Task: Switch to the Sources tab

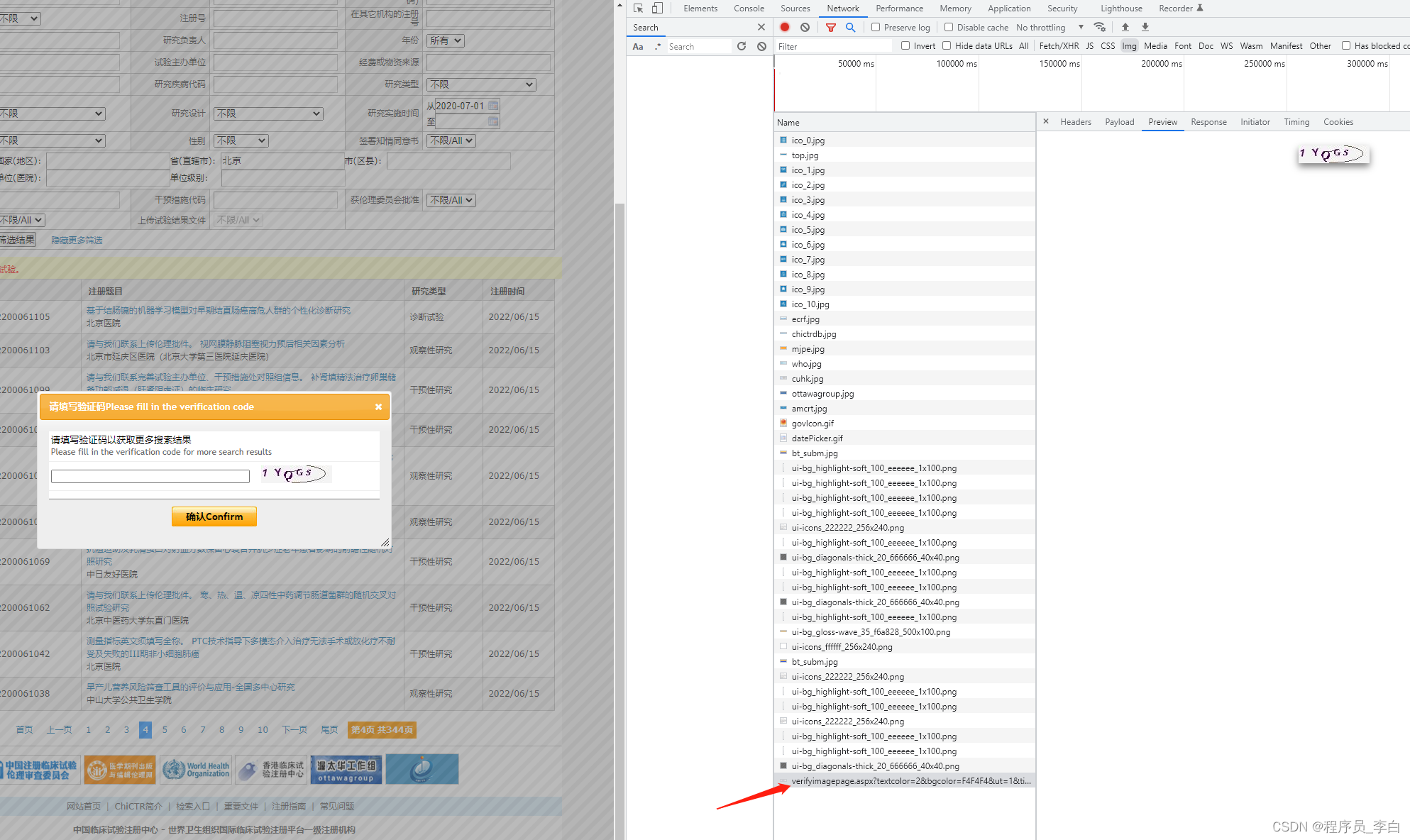Action: pos(795,9)
